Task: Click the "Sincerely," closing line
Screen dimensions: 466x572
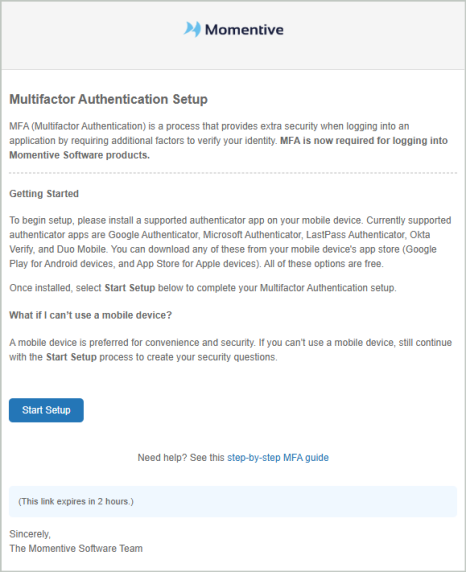Action: 30,534
